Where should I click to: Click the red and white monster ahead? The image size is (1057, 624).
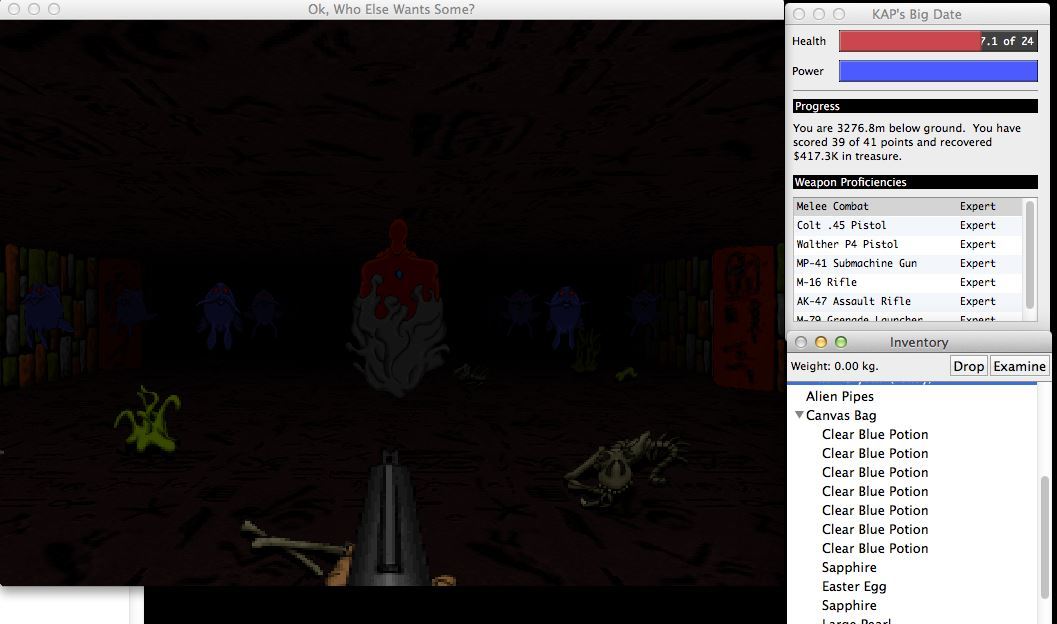click(x=399, y=300)
